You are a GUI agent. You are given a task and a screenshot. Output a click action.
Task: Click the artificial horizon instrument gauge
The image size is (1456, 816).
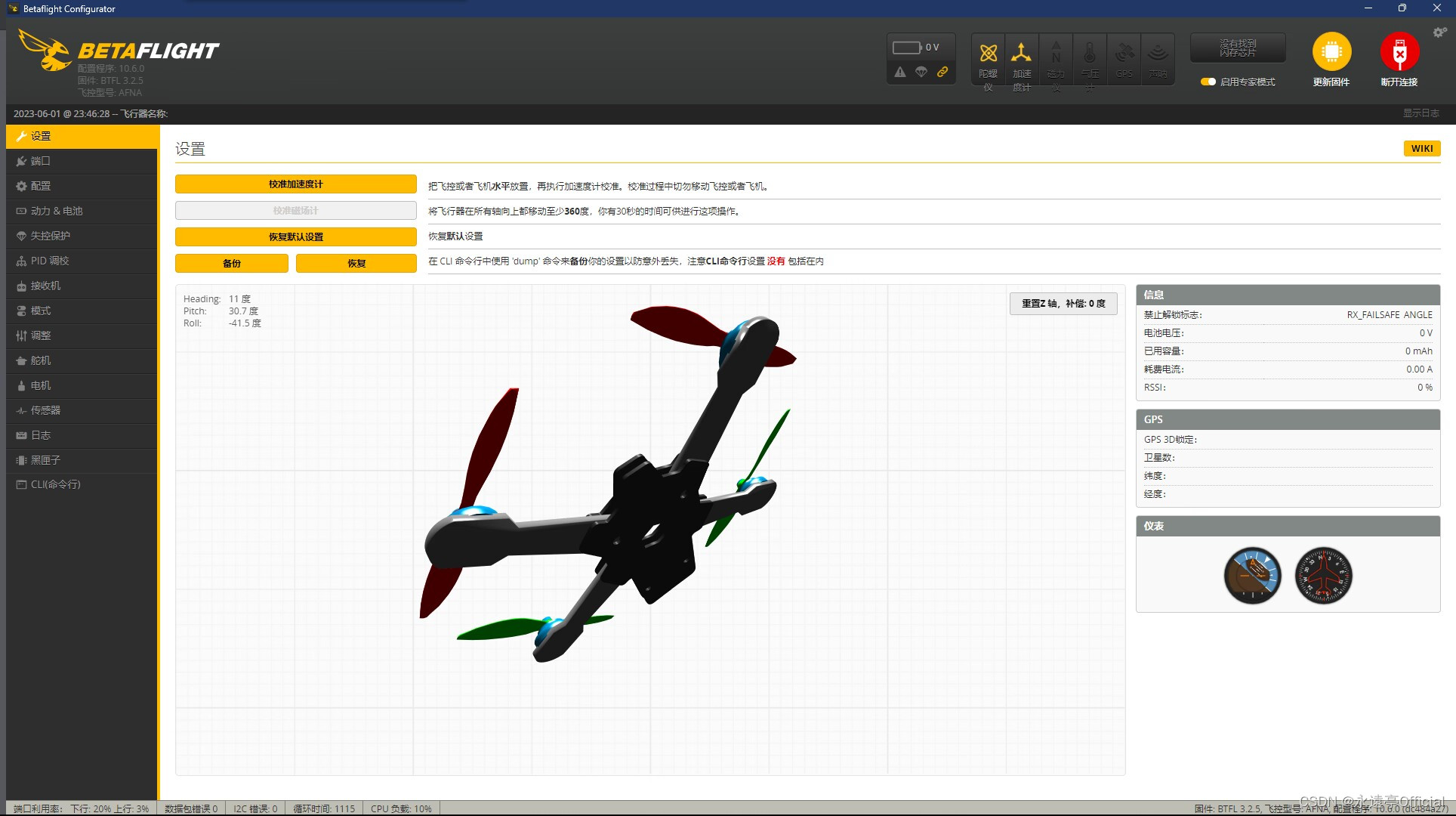(1252, 576)
